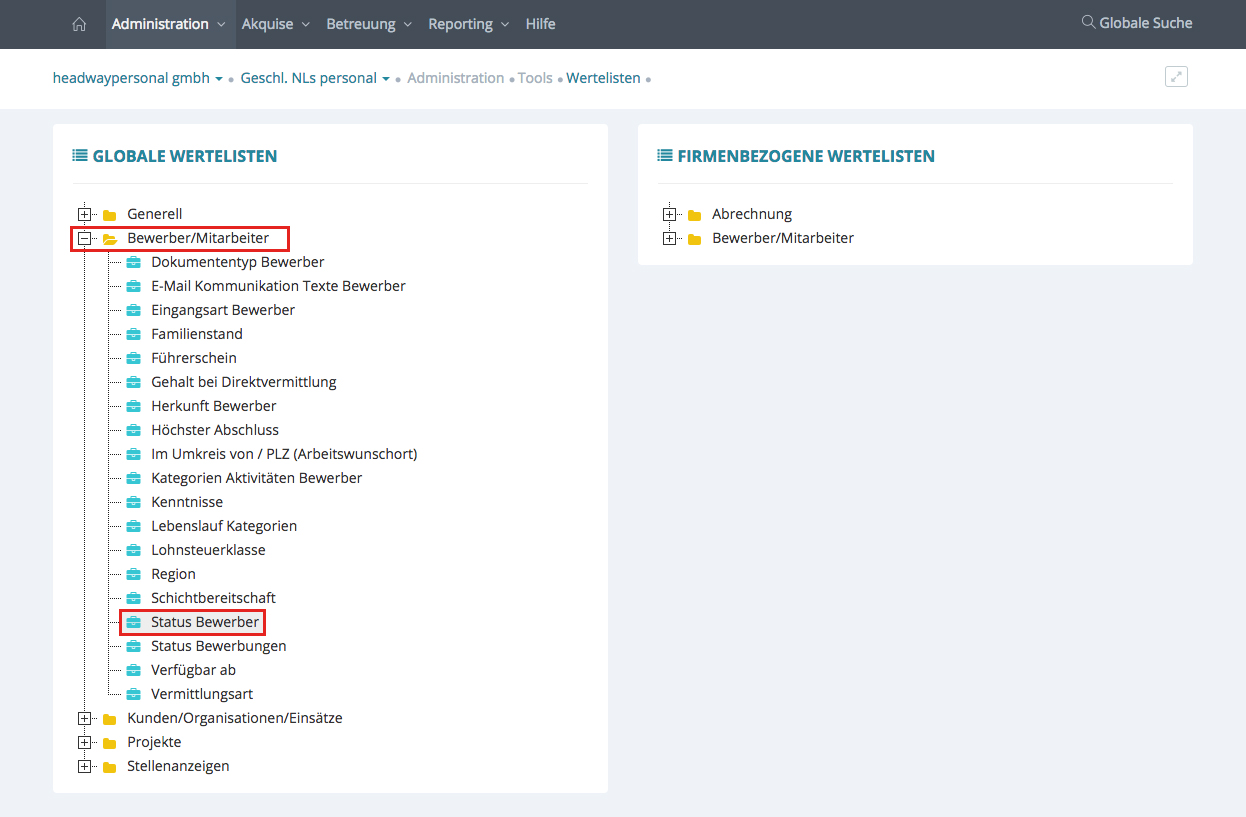1246x817 pixels.
Task: Expand the firmenbezogene Bewerber/Mitarbeiter node
Action: coord(670,238)
